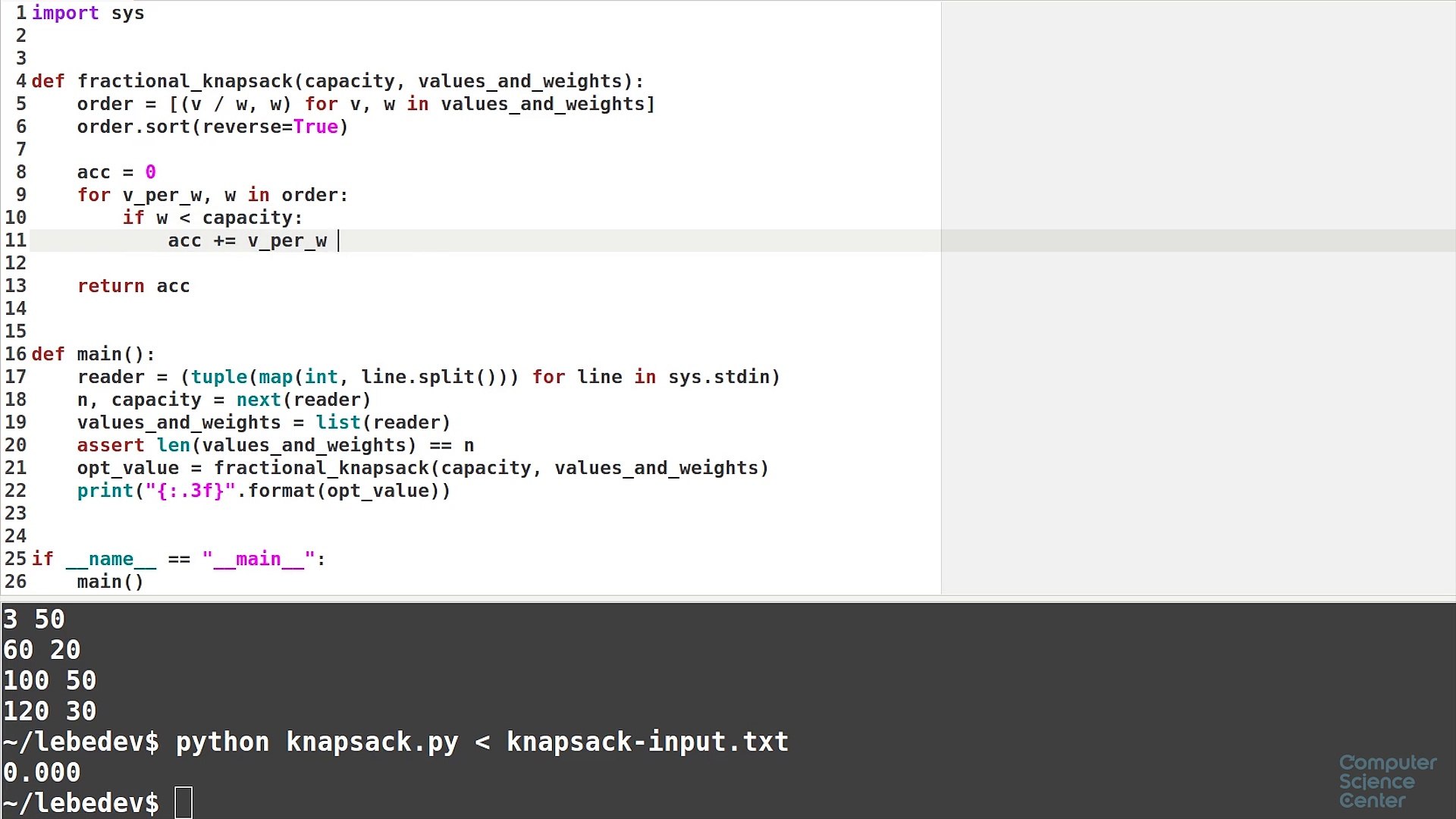This screenshot has width=1456, height=819.
Task: Click 'n, capacity = next(reader)' line
Action: click(224, 400)
